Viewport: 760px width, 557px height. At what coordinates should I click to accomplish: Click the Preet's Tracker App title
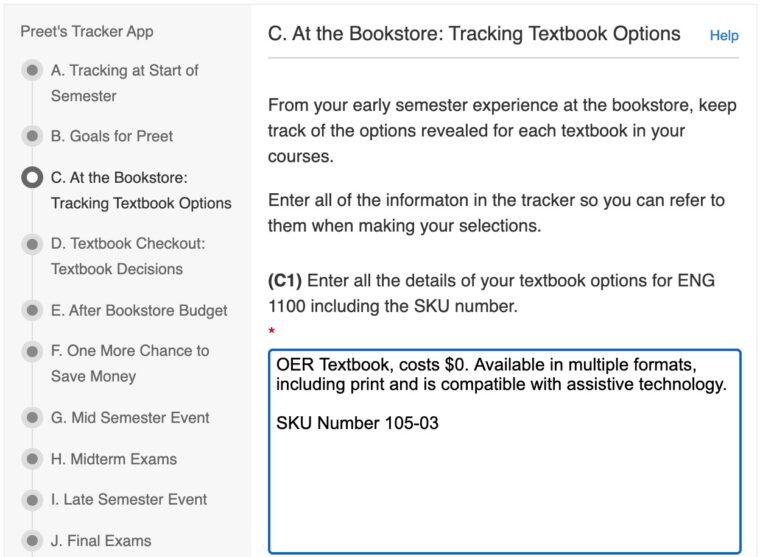pyautogui.click(x=87, y=31)
